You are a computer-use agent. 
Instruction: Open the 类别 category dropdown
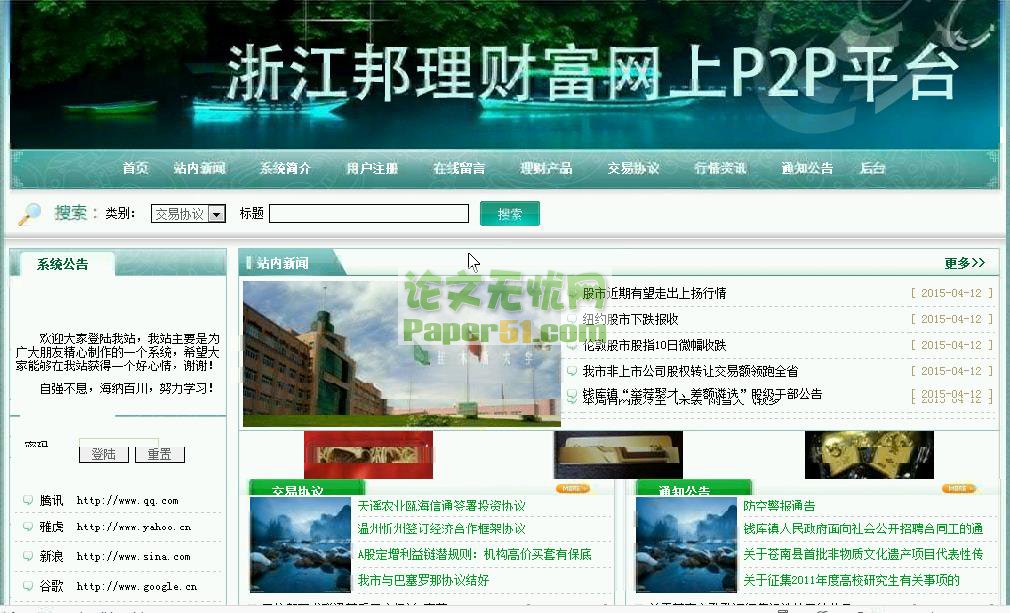(x=188, y=214)
